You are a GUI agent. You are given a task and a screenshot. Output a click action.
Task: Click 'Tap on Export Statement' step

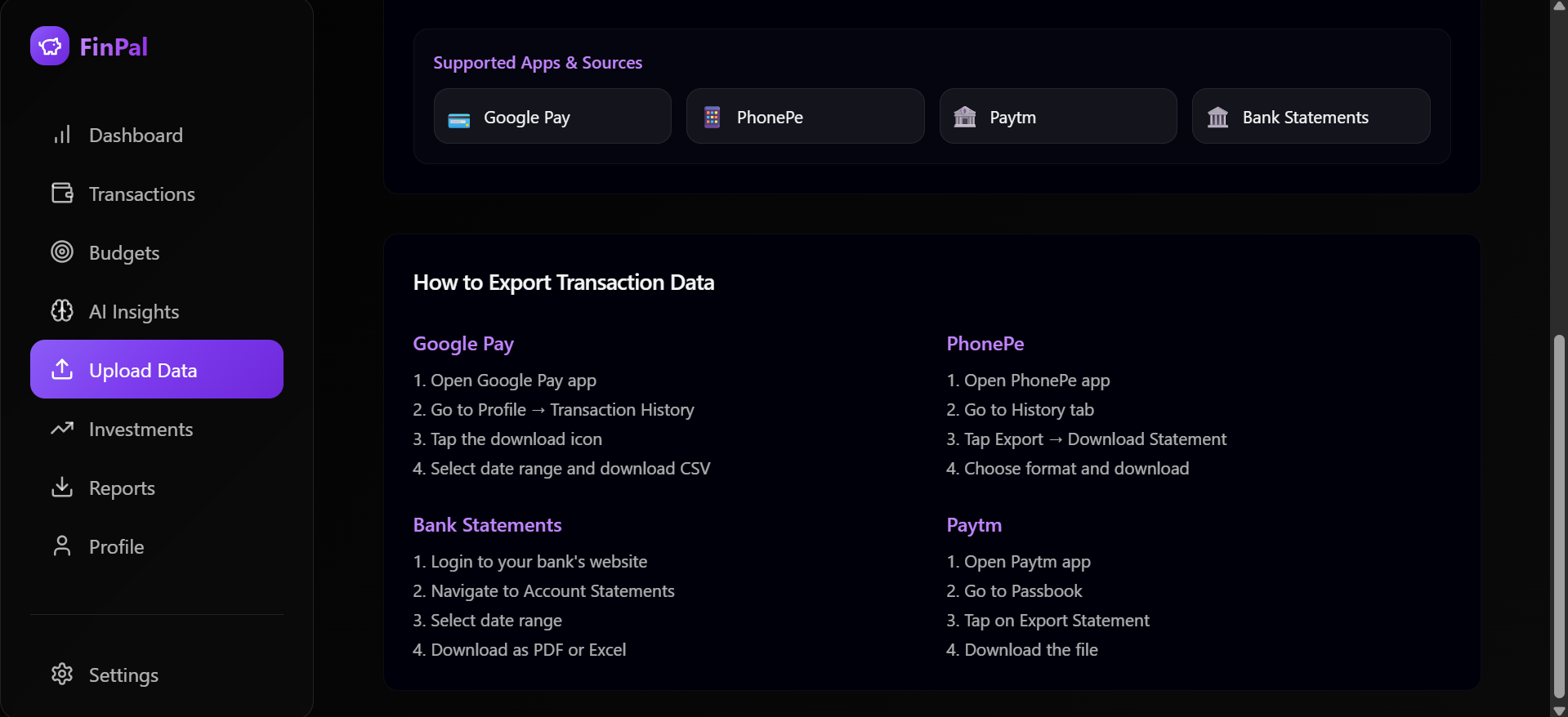[x=1048, y=621]
